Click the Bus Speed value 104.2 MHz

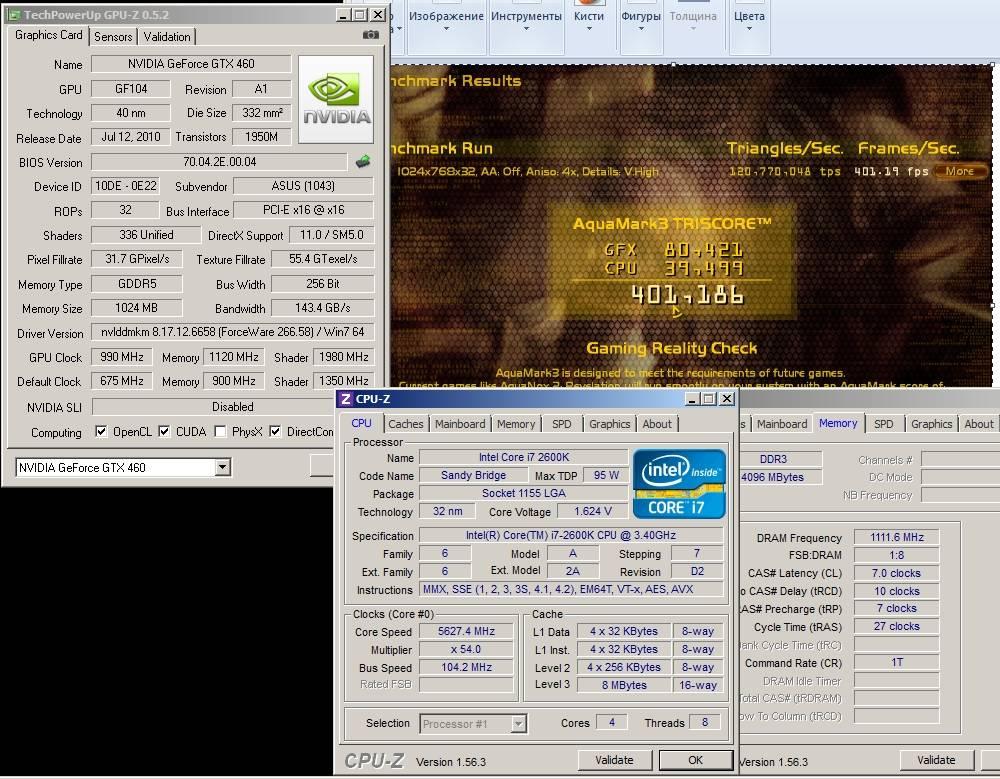click(x=466, y=667)
